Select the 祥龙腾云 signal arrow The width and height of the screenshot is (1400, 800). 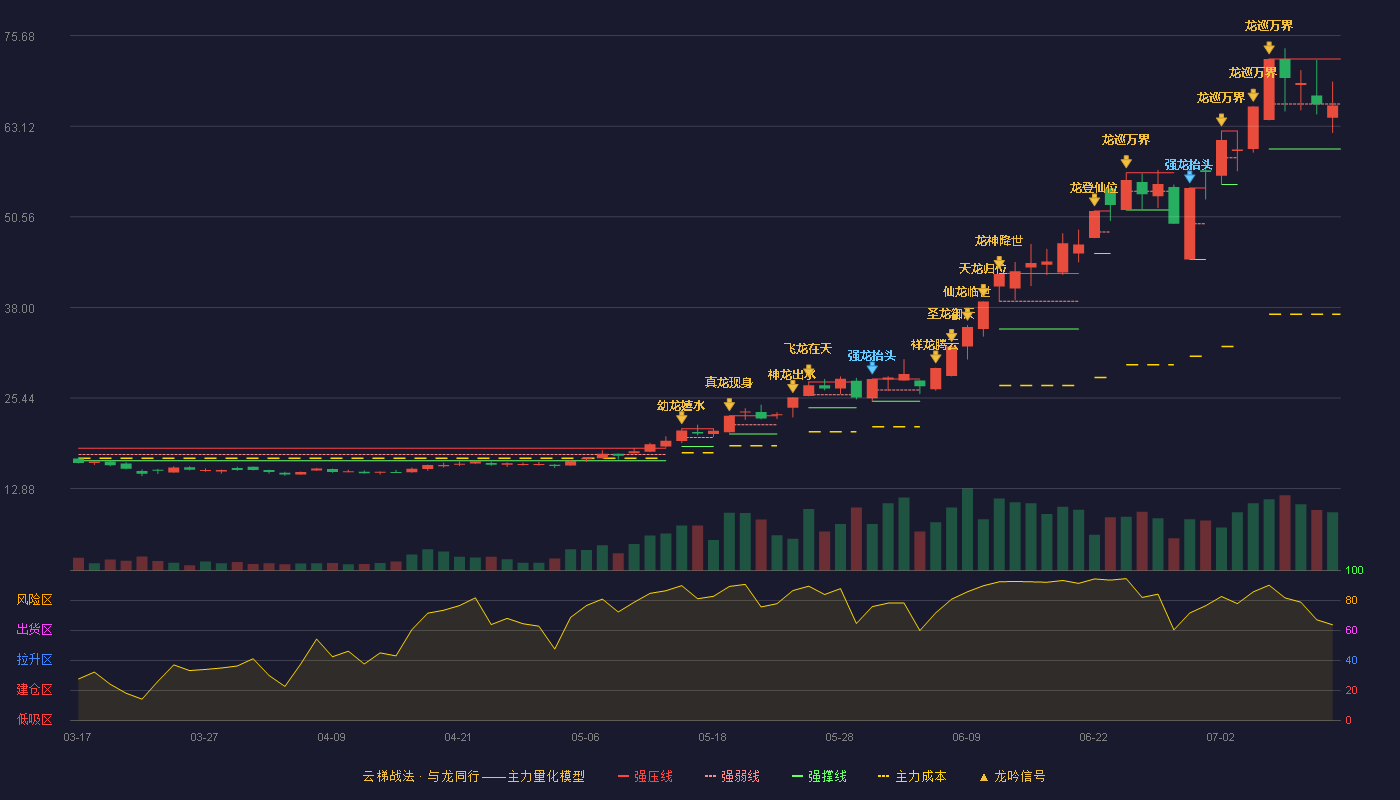[935, 357]
